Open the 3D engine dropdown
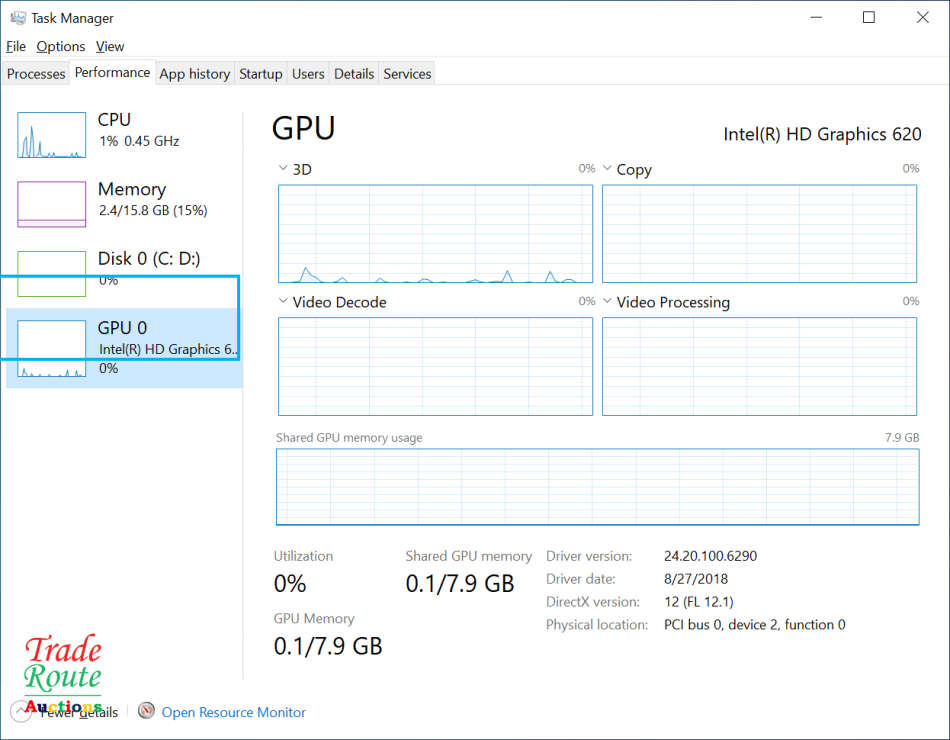Viewport: 950px width, 740px height. pyautogui.click(x=284, y=169)
